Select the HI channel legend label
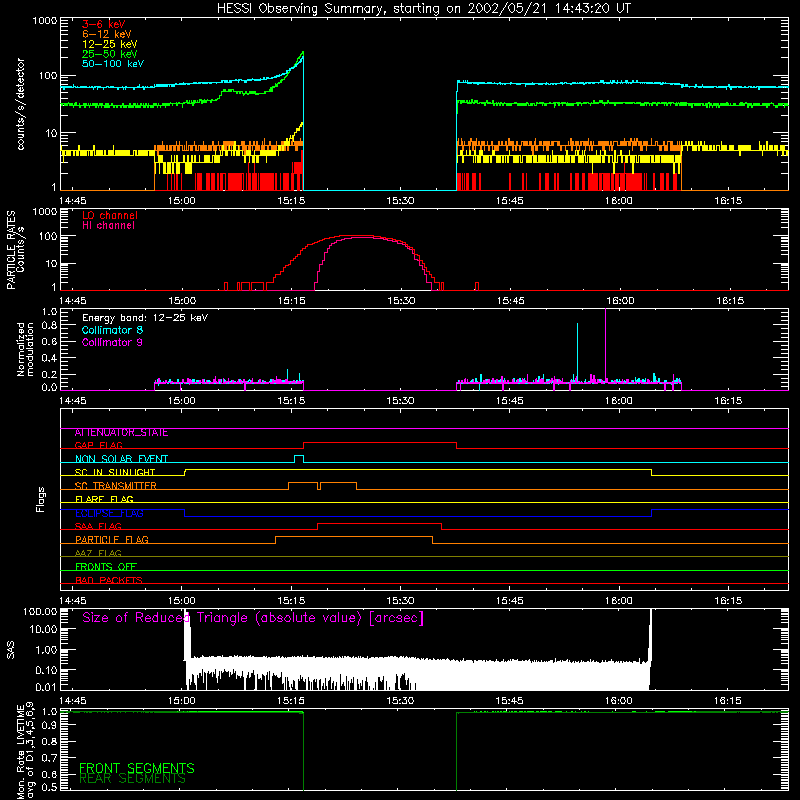 pos(109,226)
